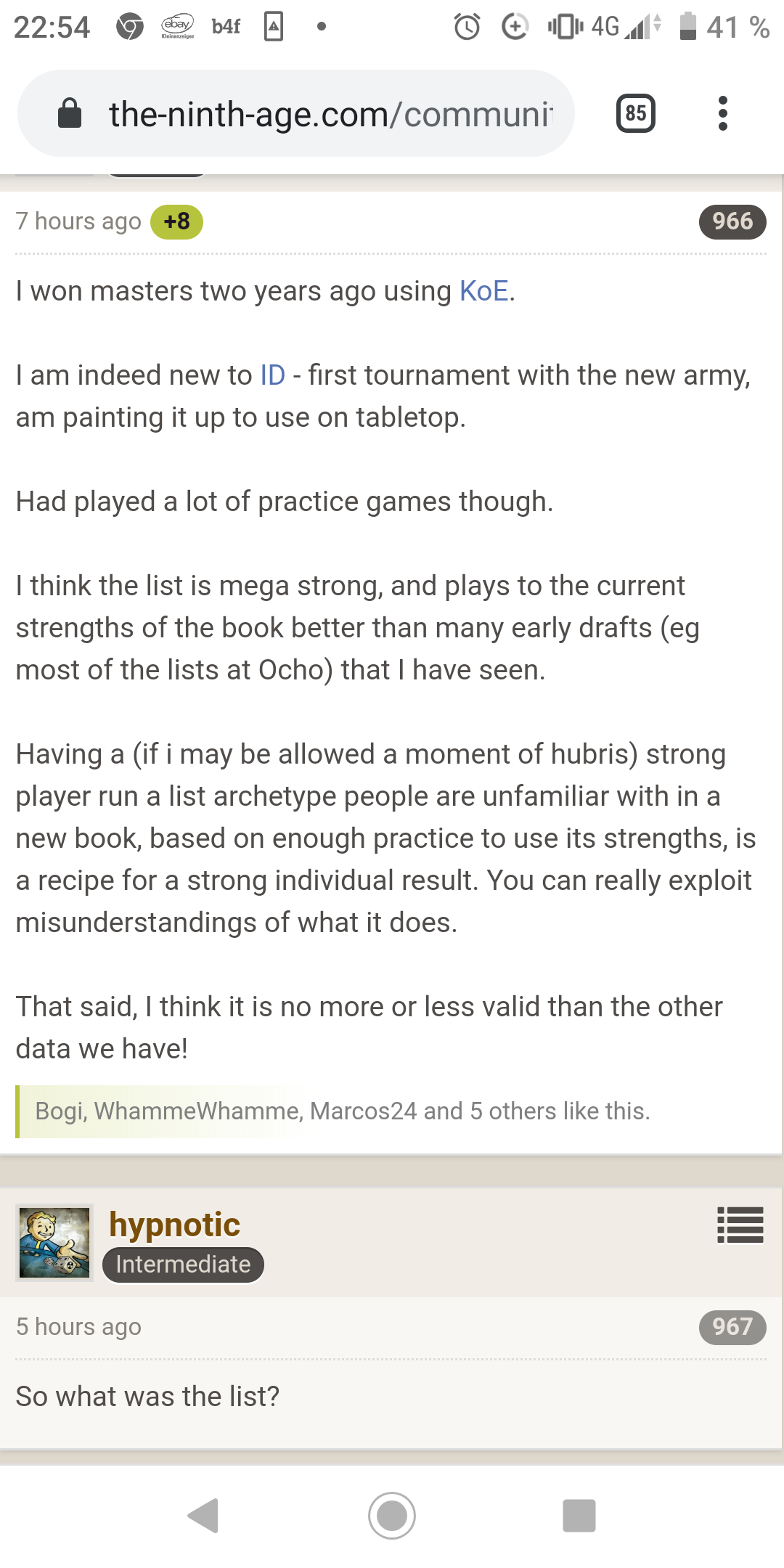Viewport: 784px width, 1568px height.
Task: Follow the ID army link
Action: 272,375
